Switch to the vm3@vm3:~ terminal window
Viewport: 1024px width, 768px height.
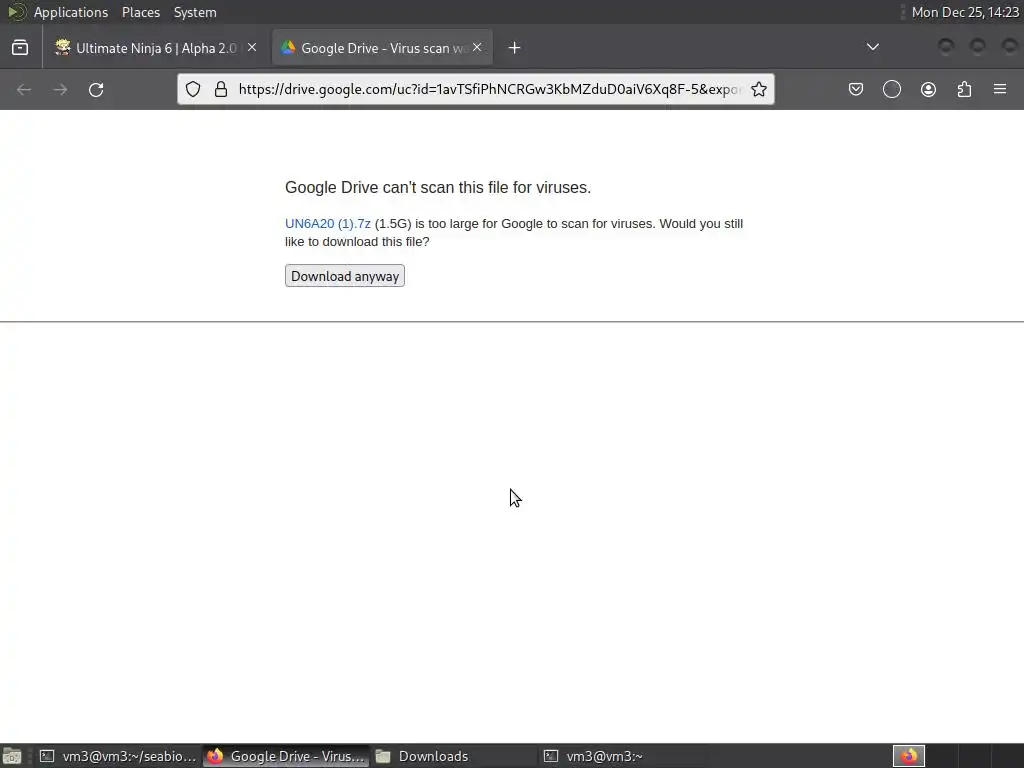click(x=622, y=756)
